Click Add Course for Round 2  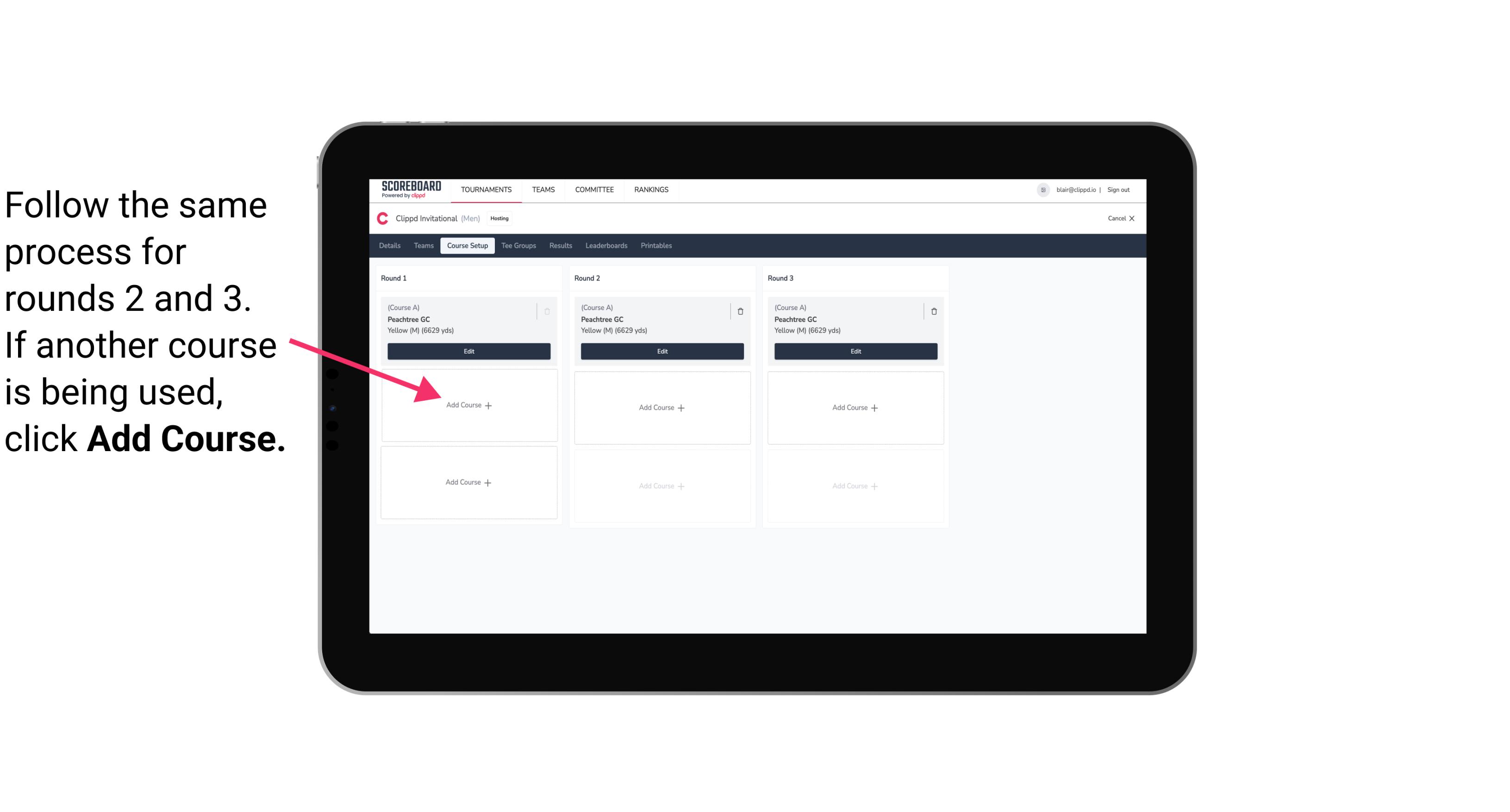tap(661, 406)
